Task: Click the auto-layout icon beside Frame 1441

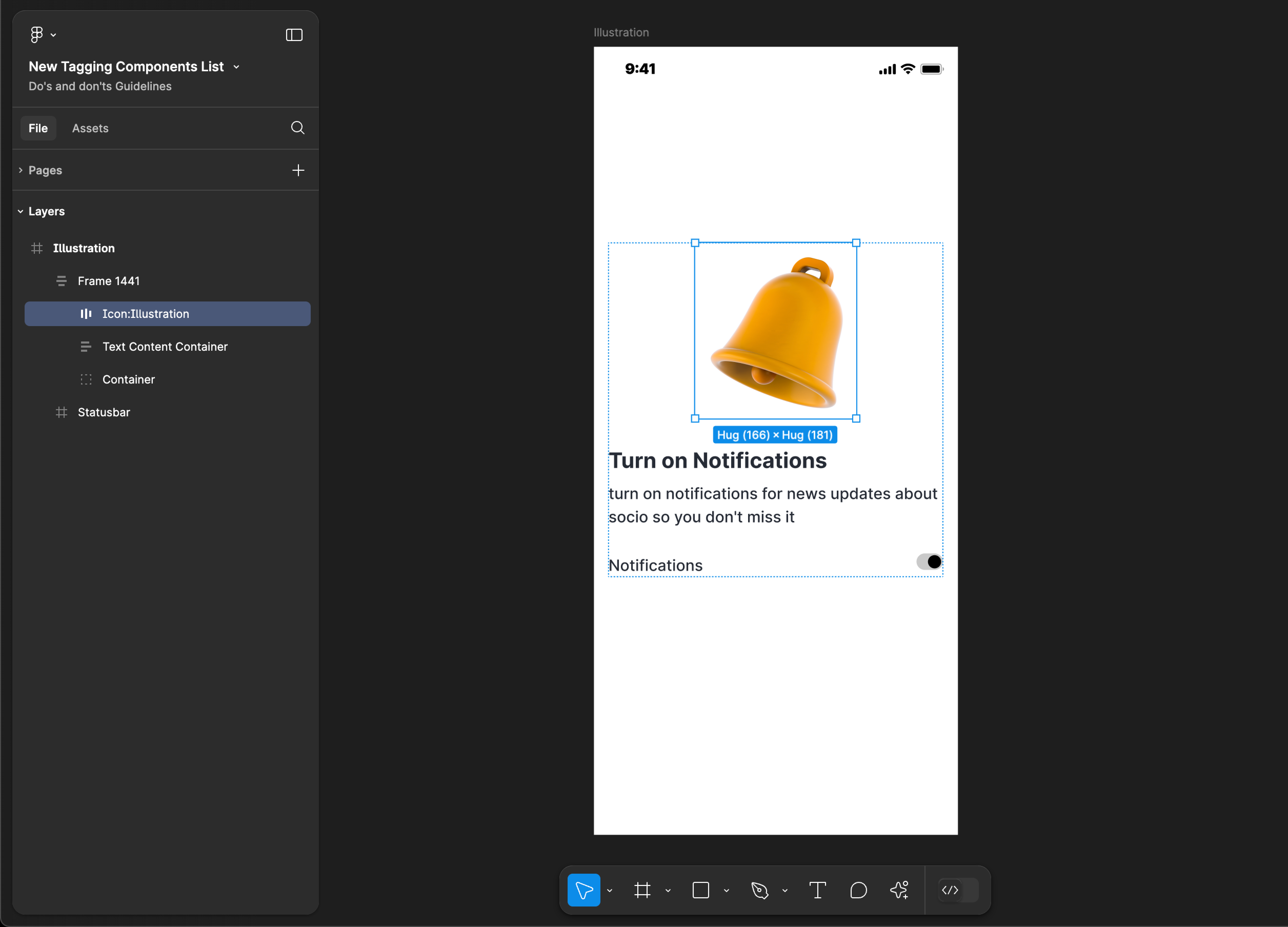Action: [61, 281]
